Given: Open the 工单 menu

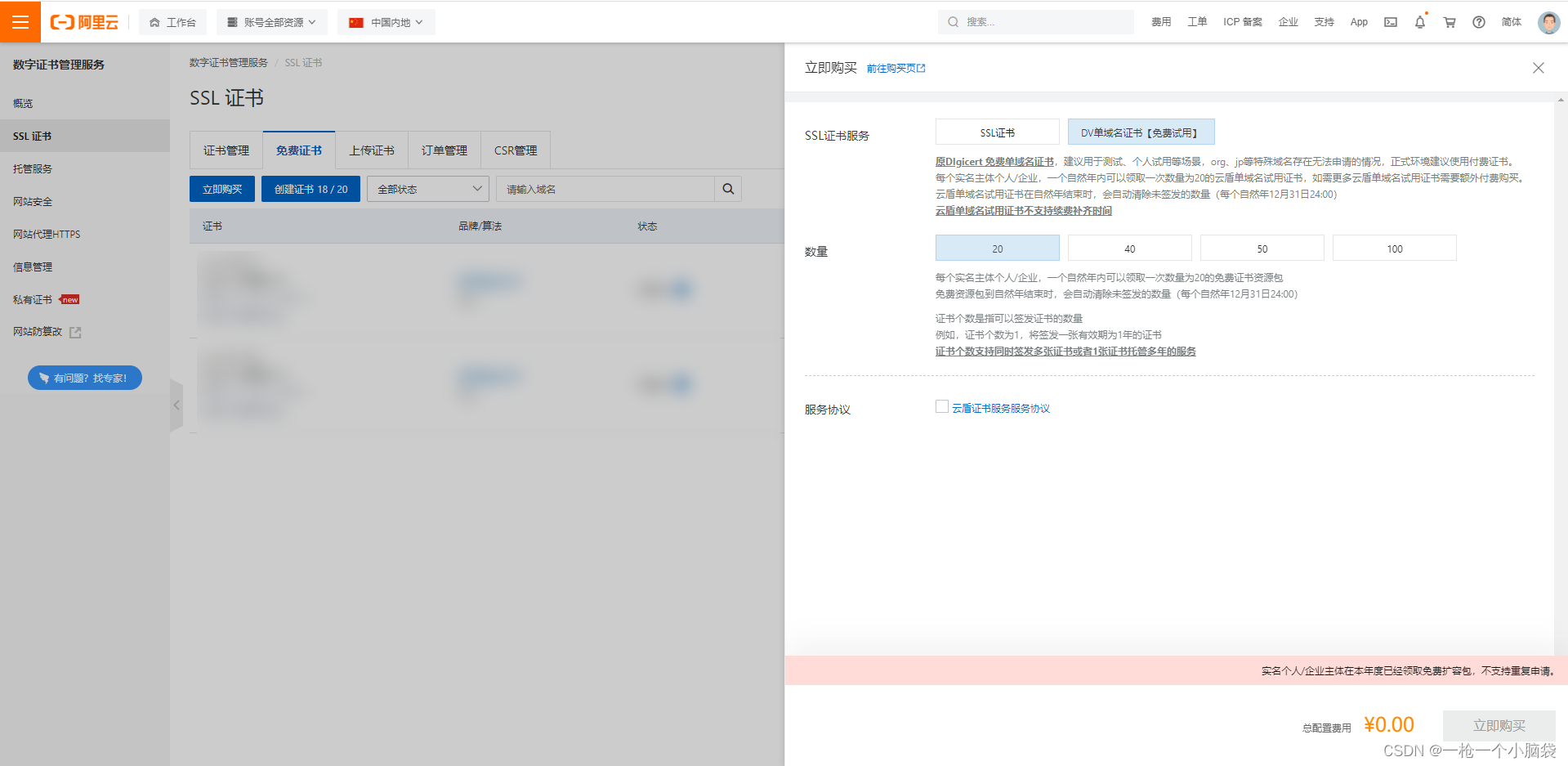Looking at the screenshot, I should coord(1197,22).
